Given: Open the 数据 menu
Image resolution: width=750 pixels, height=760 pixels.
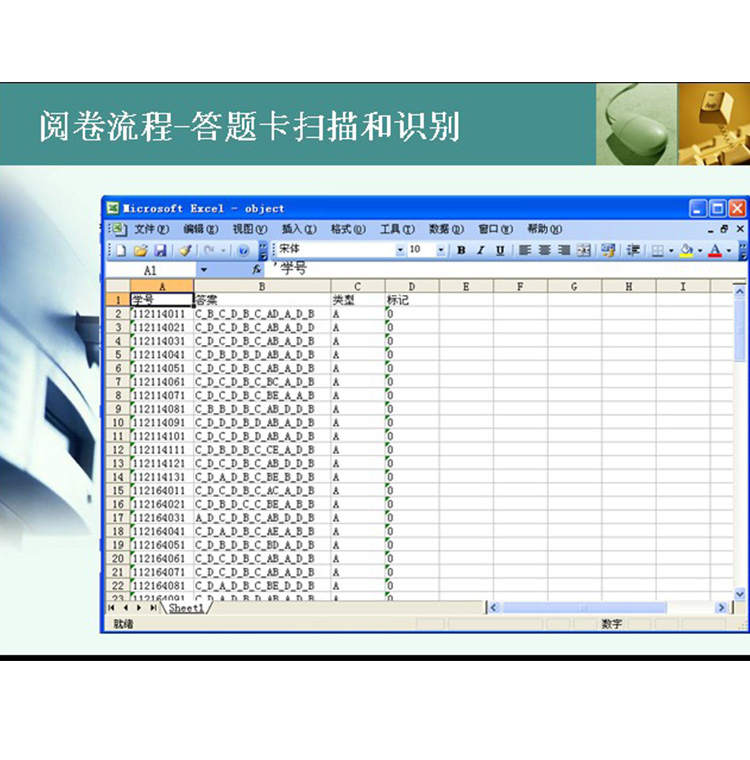Looking at the screenshot, I should coord(446,229).
